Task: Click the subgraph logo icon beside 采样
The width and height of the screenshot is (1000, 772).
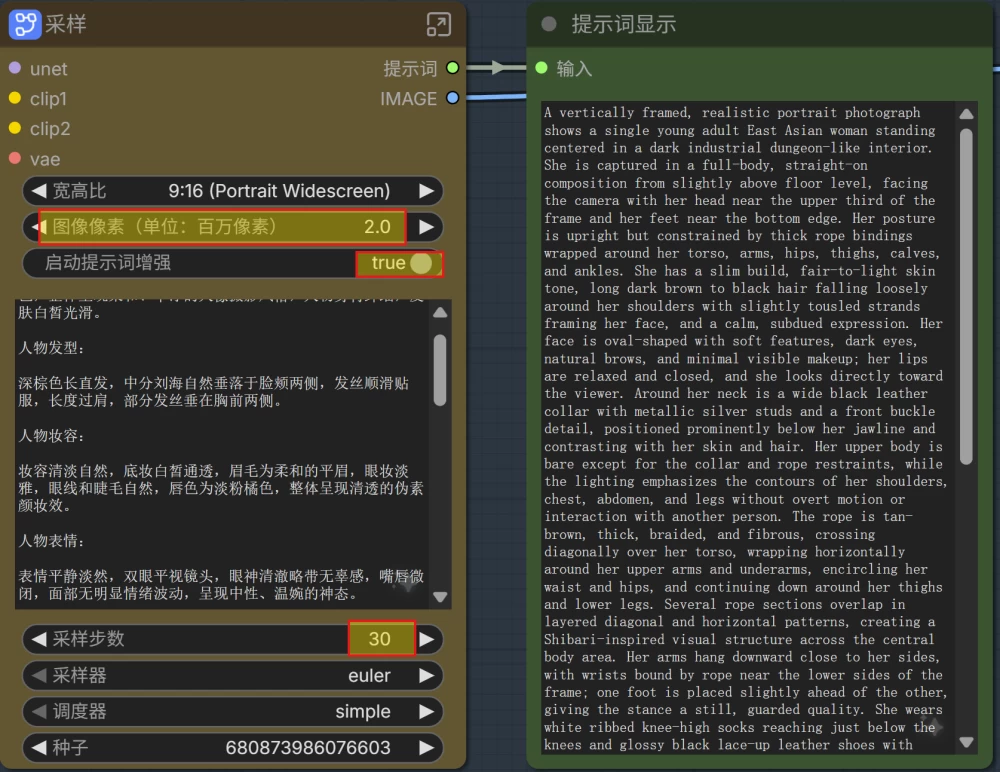Action: pos(25,24)
